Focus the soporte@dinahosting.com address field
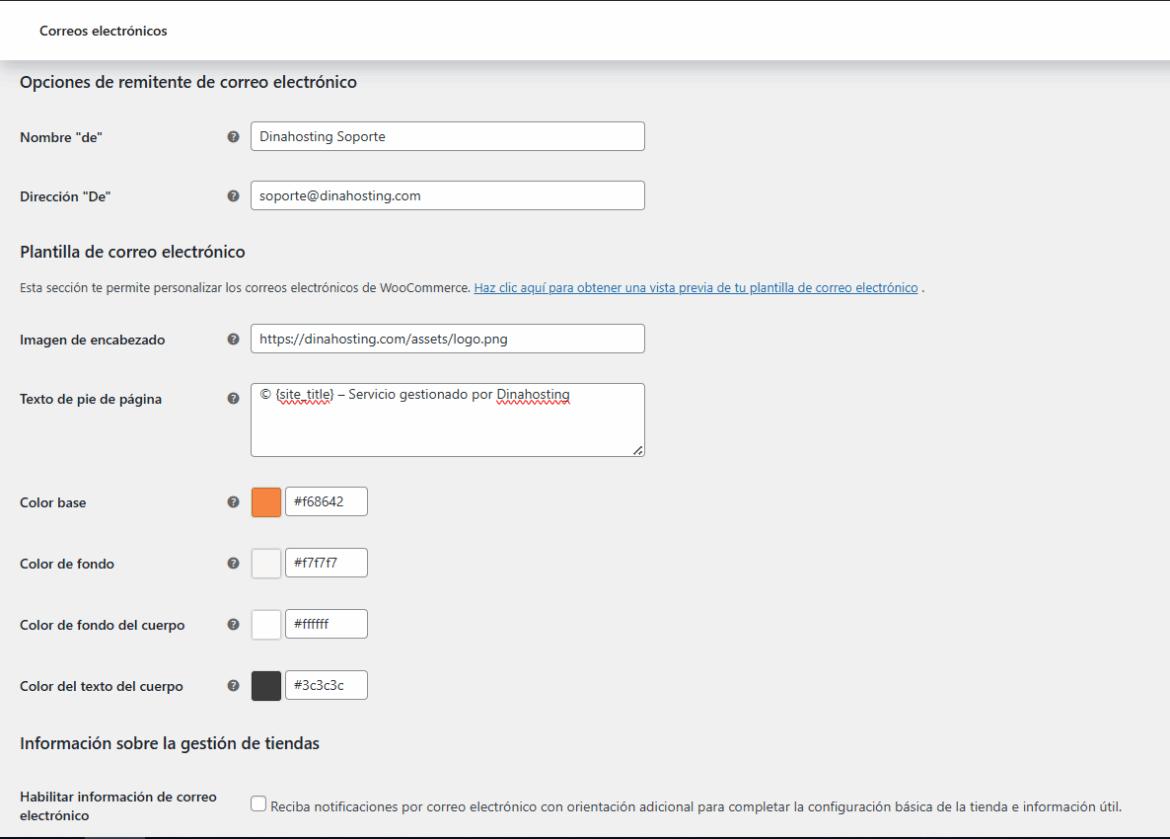1170x839 pixels. pos(447,195)
